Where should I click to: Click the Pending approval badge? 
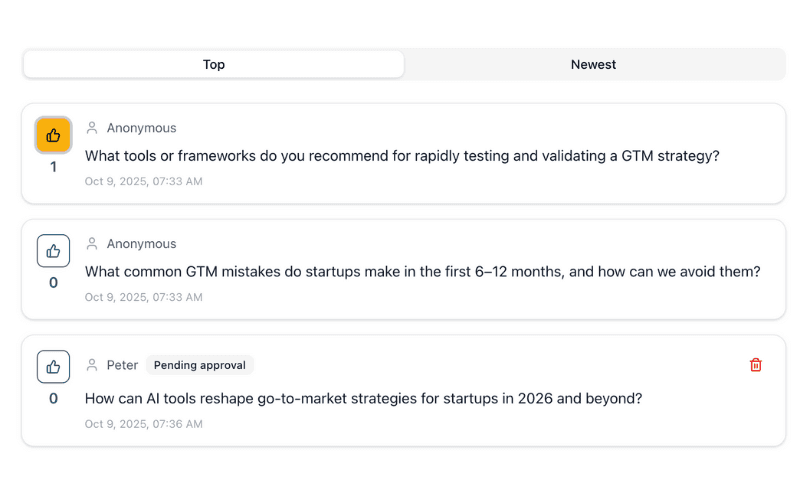point(200,365)
